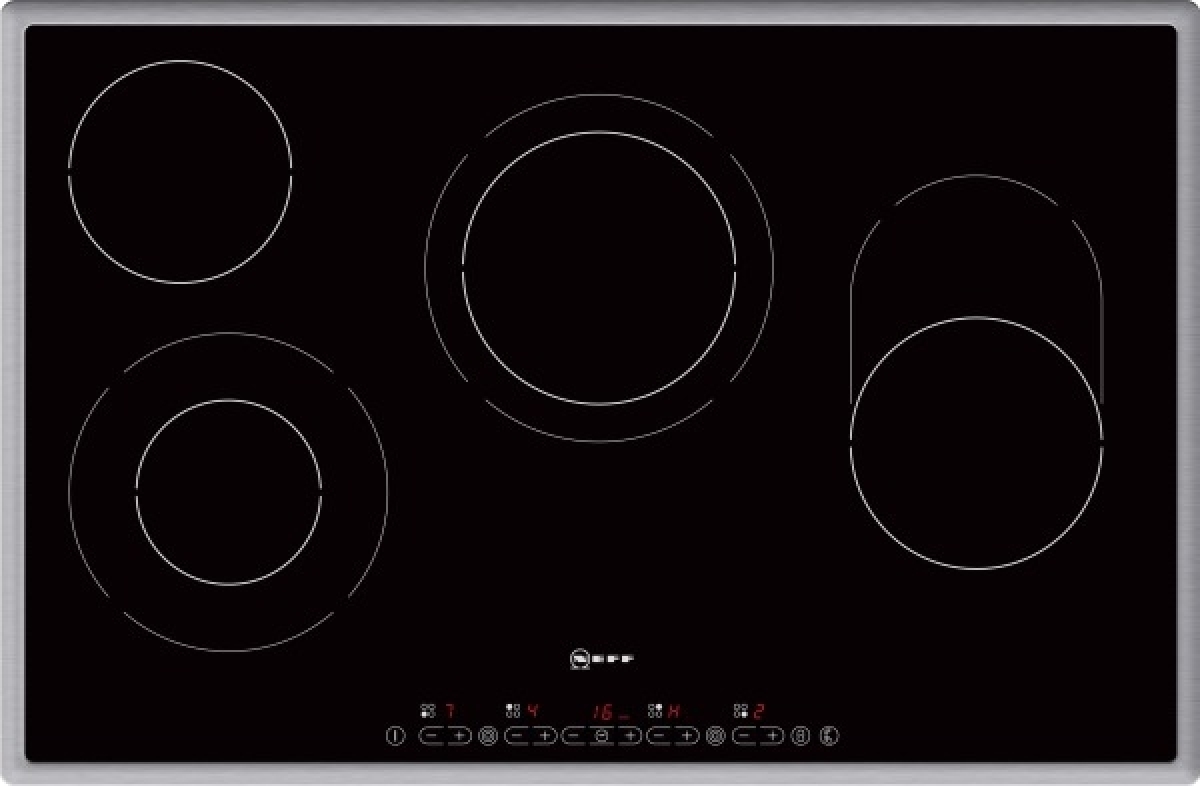Touch the red heat level display showing 2
This screenshot has height=786, width=1200.
coord(759,711)
